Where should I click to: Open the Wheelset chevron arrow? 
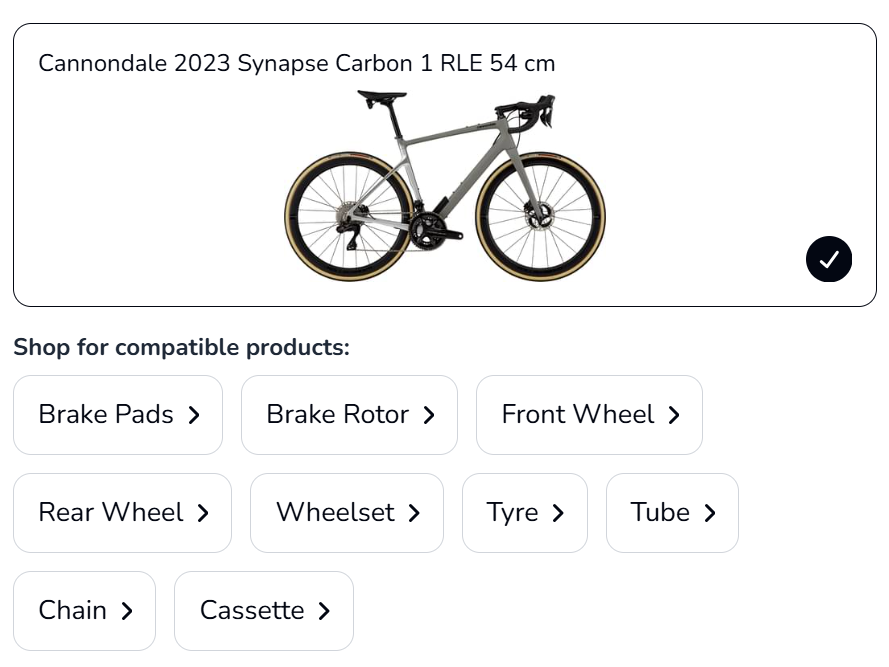tap(413, 512)
